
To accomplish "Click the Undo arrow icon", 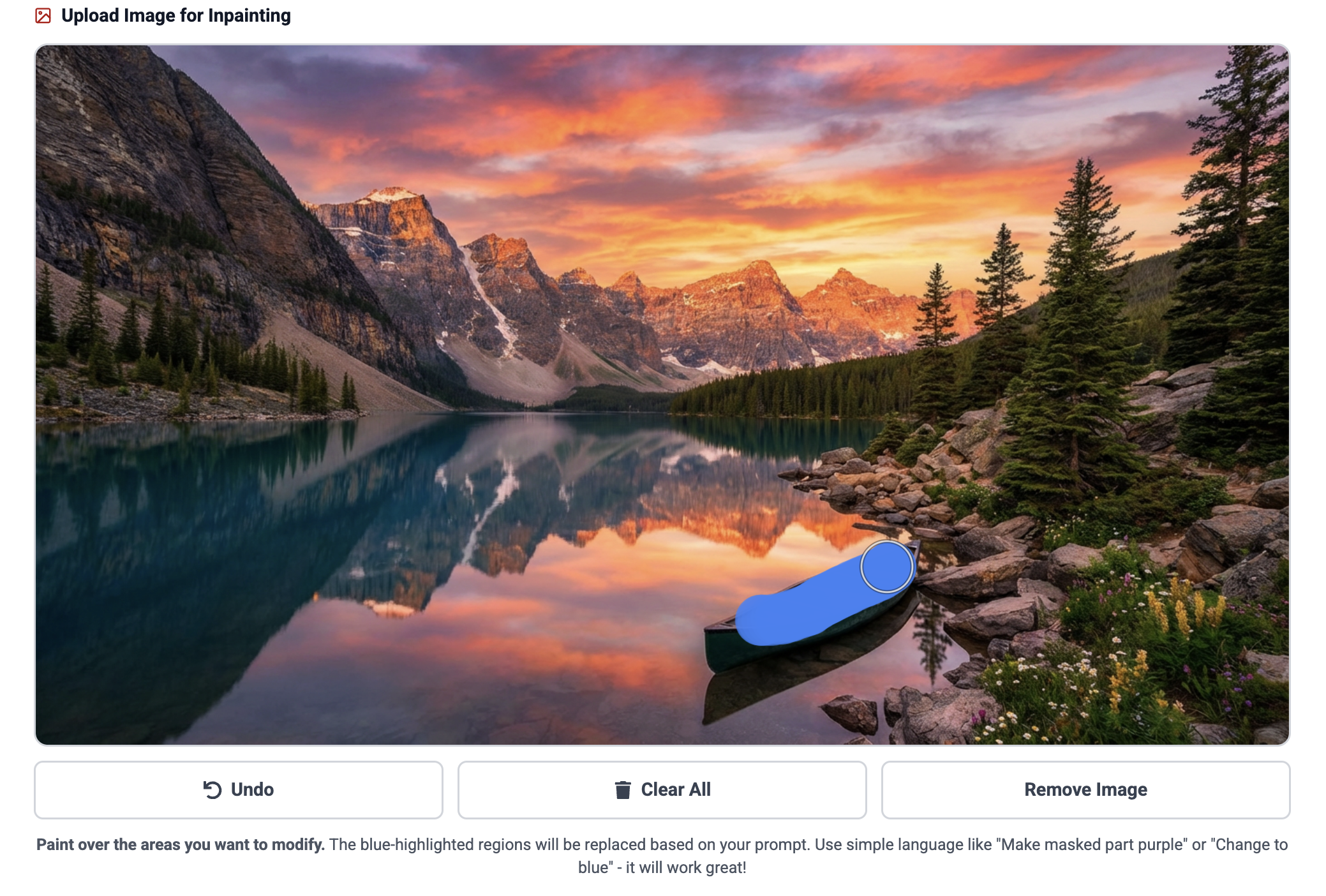I will [212, 789].
